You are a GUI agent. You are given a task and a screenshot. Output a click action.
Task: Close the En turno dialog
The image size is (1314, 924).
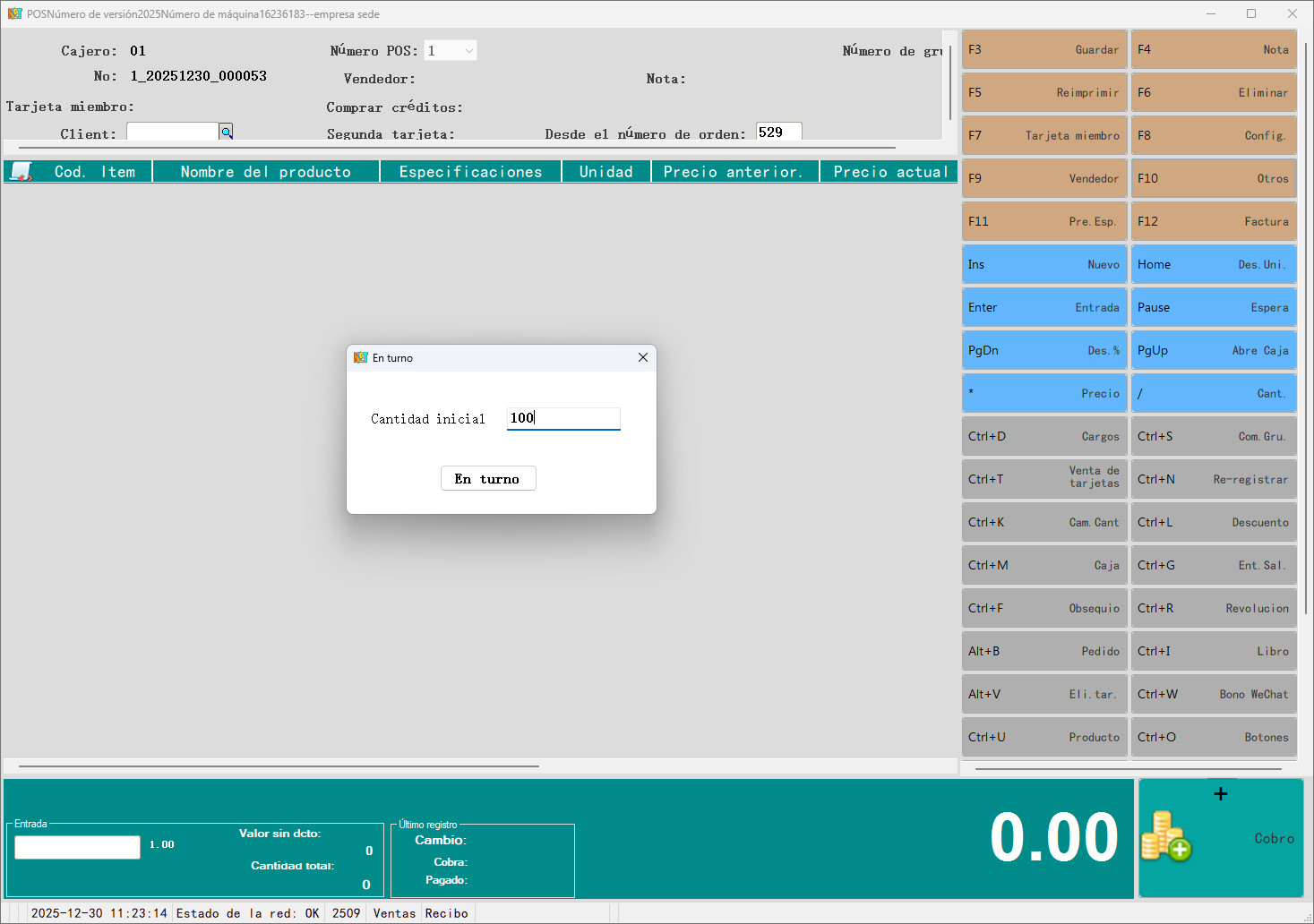point(642,357)
